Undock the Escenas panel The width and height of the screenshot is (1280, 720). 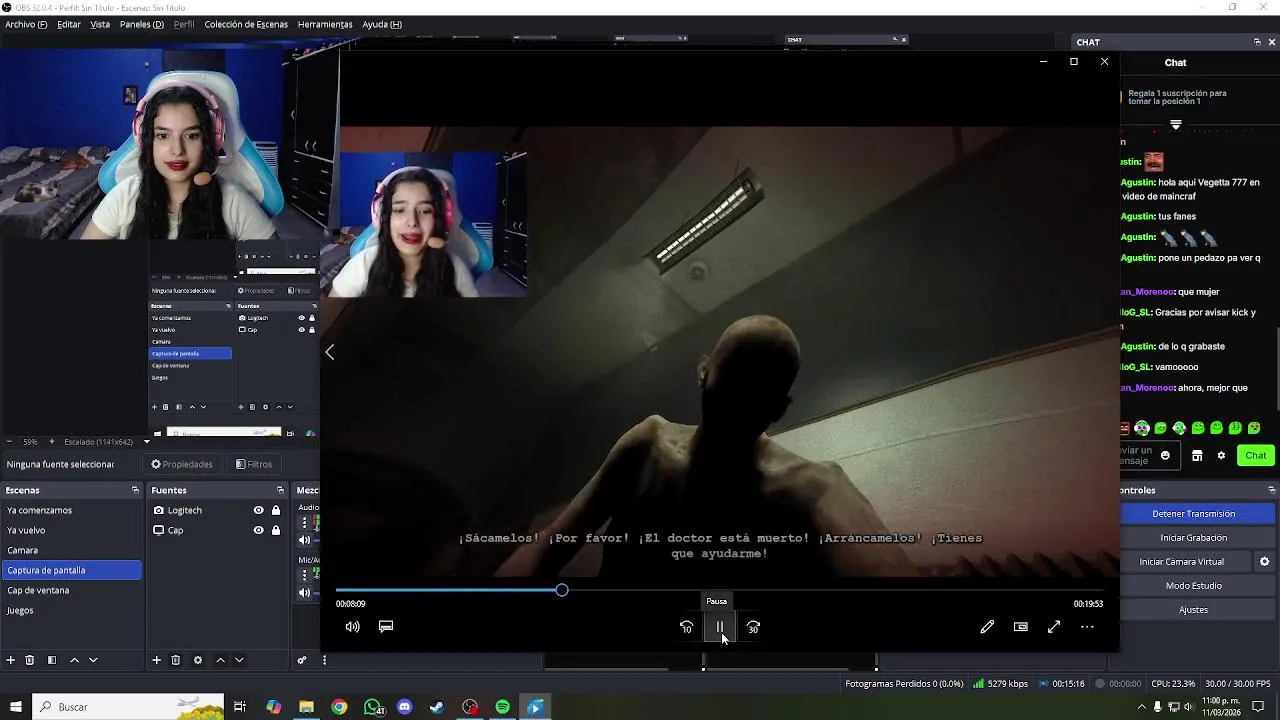pyautogui.click(x=135, y=490)
